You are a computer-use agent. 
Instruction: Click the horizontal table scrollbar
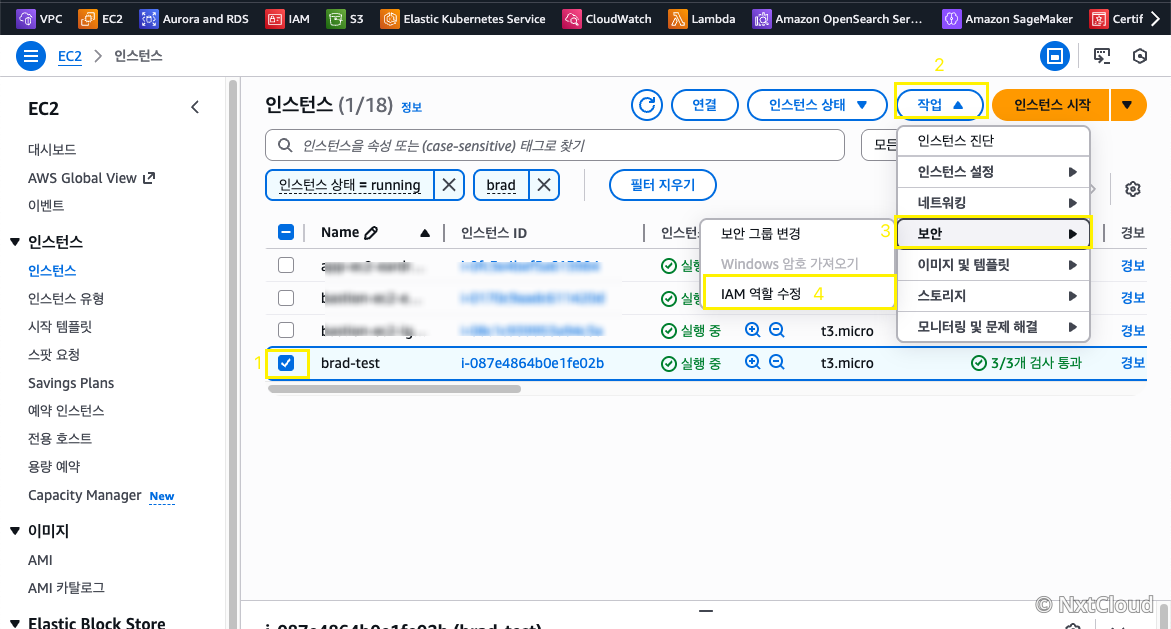click(394, 388)
